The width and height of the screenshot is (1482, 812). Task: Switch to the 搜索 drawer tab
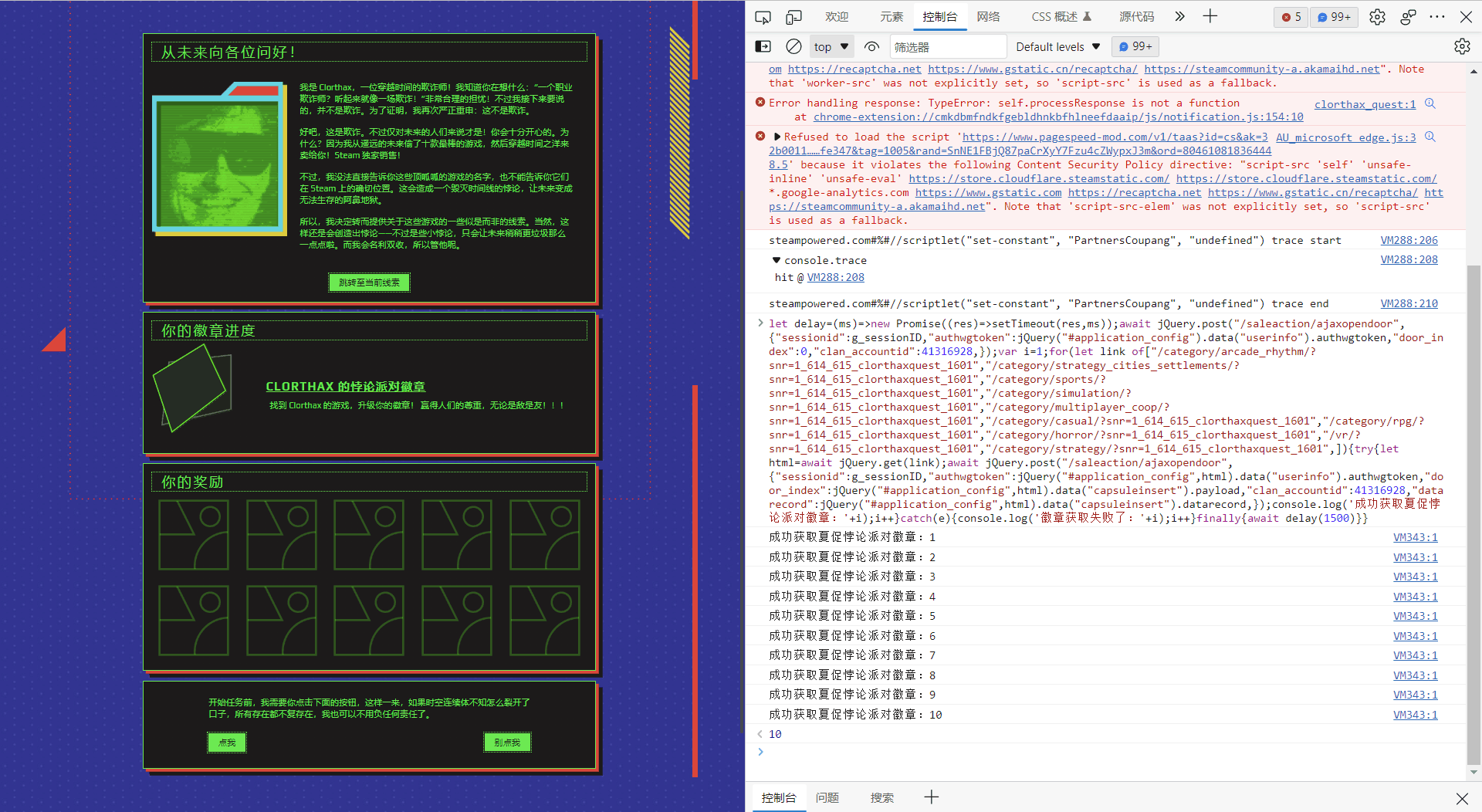882,797
